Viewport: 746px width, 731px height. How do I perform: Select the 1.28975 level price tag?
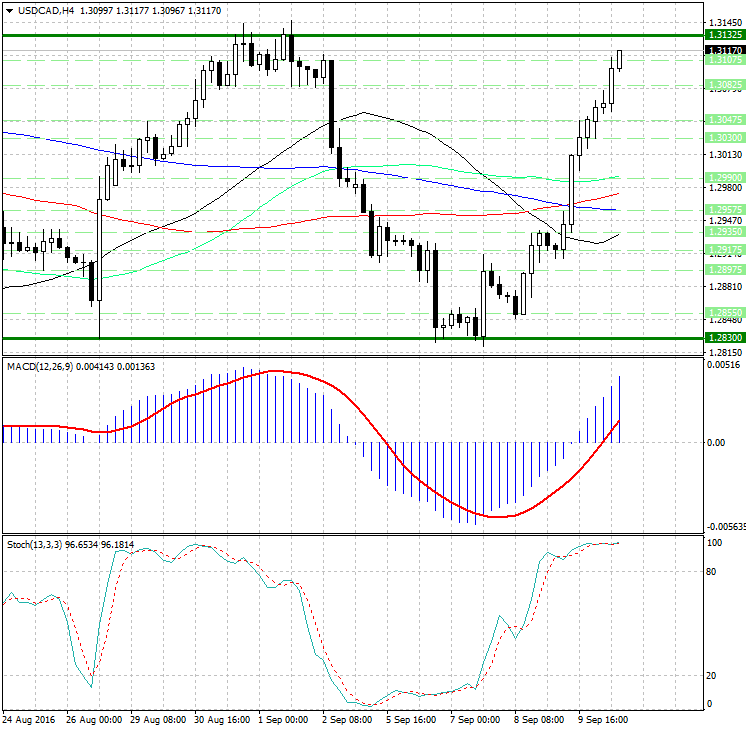point(723,270)
